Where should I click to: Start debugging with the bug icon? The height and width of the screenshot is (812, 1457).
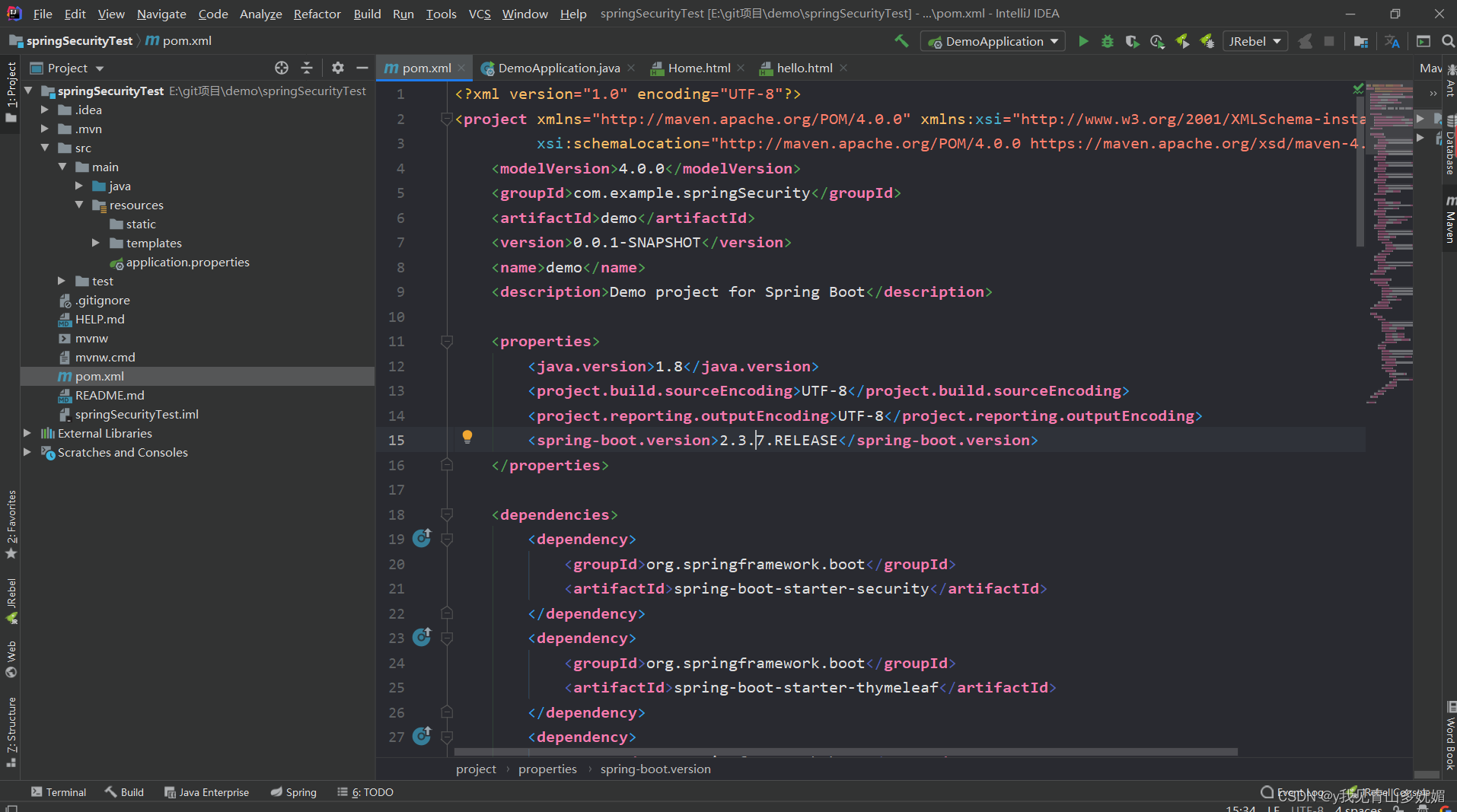[1108, 41]
